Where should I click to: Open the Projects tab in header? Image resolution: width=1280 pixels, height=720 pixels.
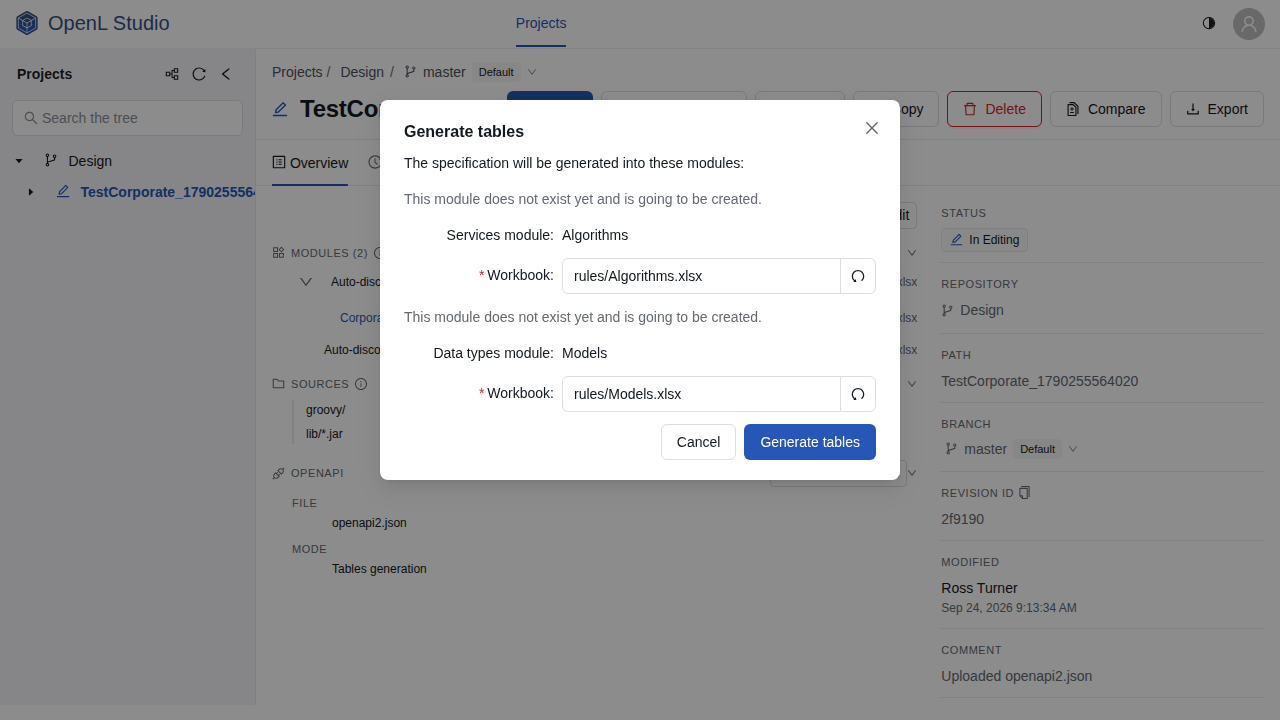click(x=541, y=23)
